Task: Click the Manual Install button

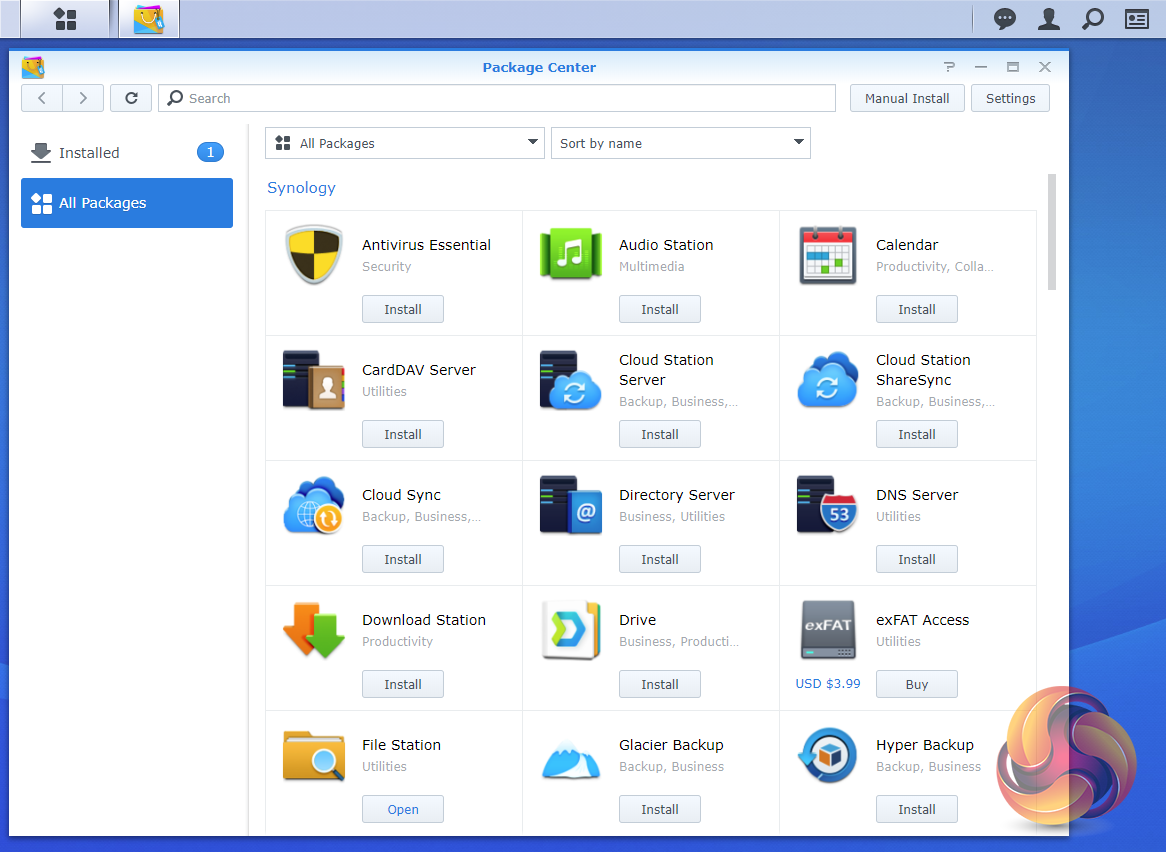Action: coord(906,98)
